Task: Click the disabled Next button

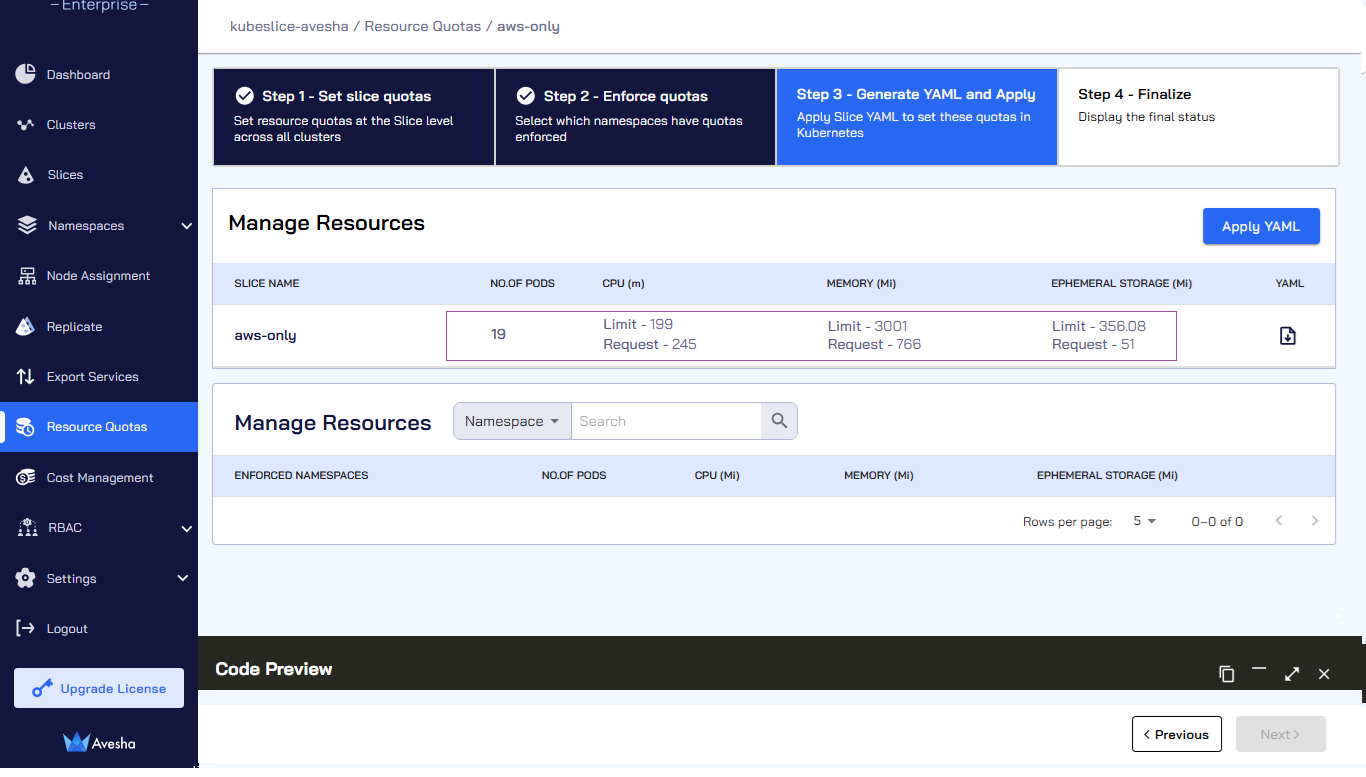Action: (1281, 734)
